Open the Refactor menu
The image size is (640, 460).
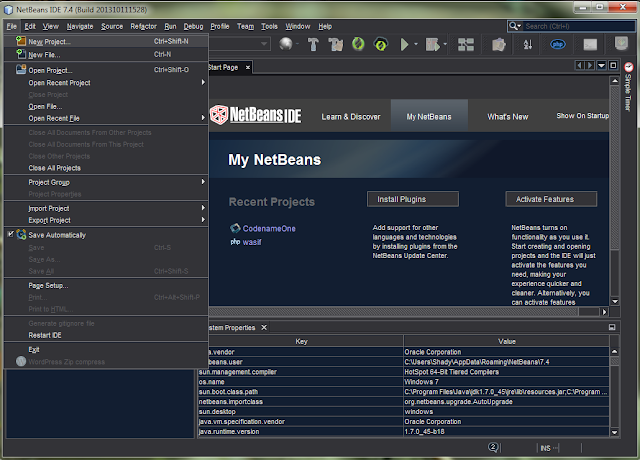[x=143, y=27]
